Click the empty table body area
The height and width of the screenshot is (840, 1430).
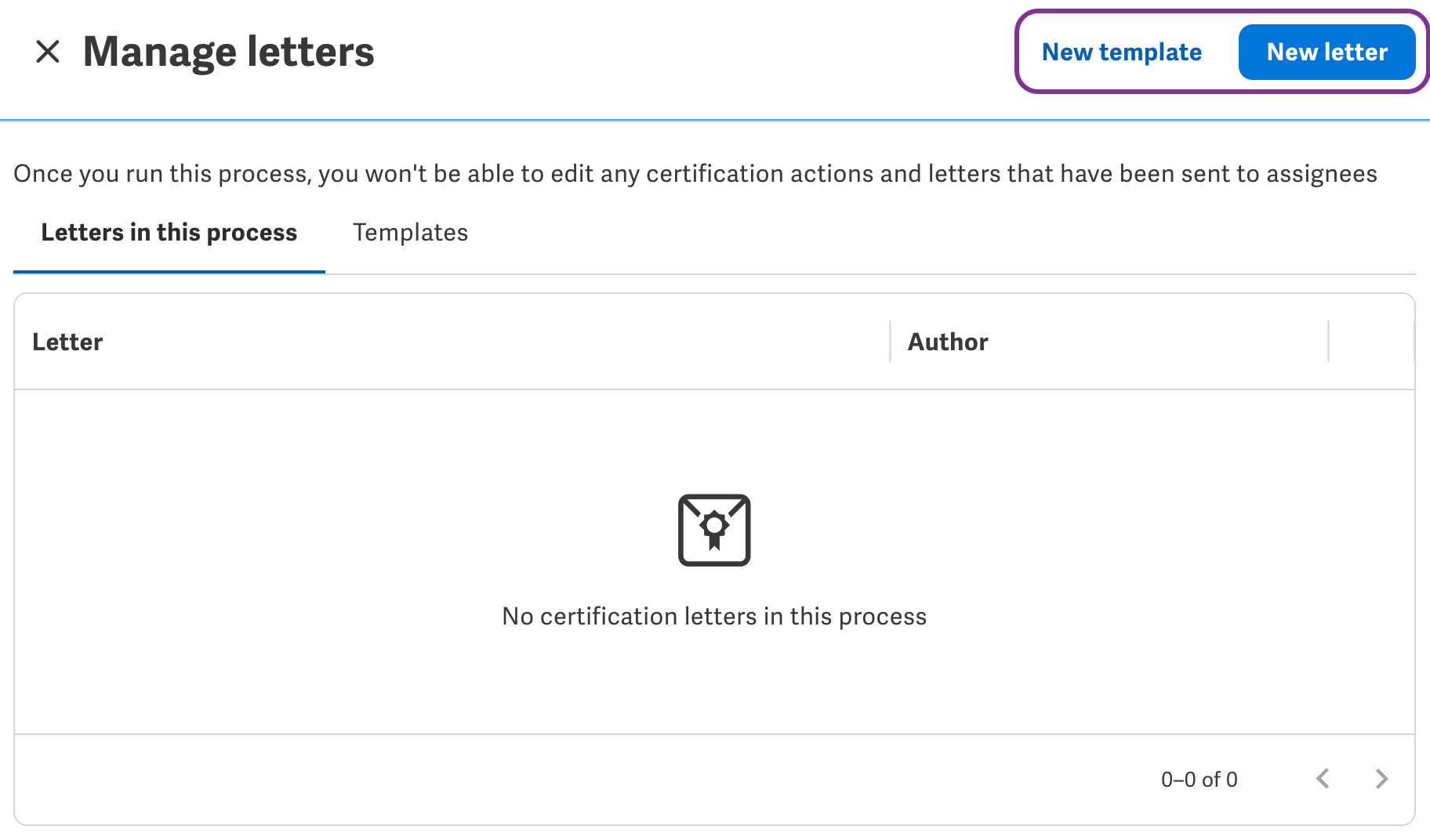(x=314, y=549)
